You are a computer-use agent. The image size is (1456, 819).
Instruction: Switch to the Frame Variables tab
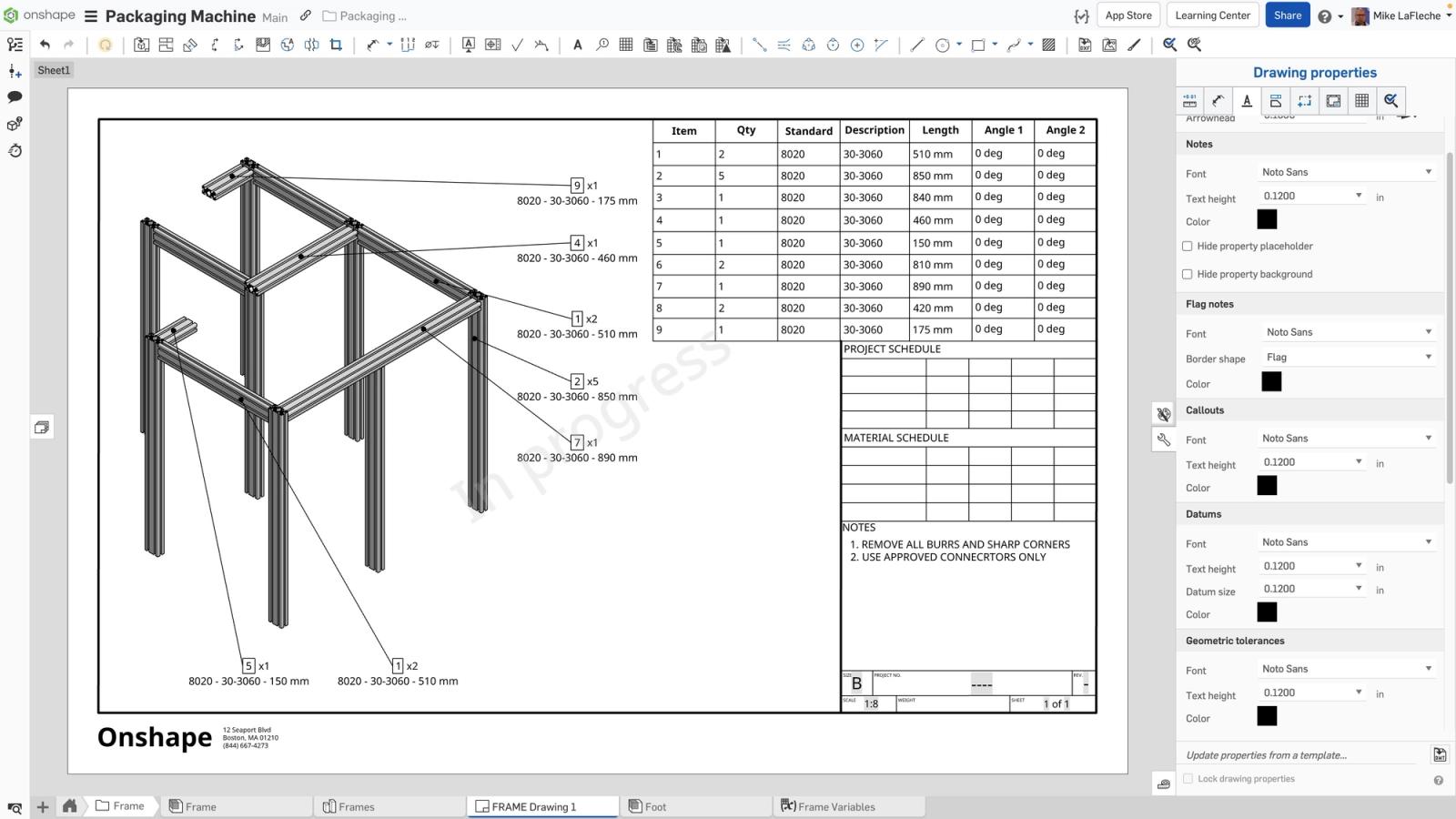tap(835, 806)
